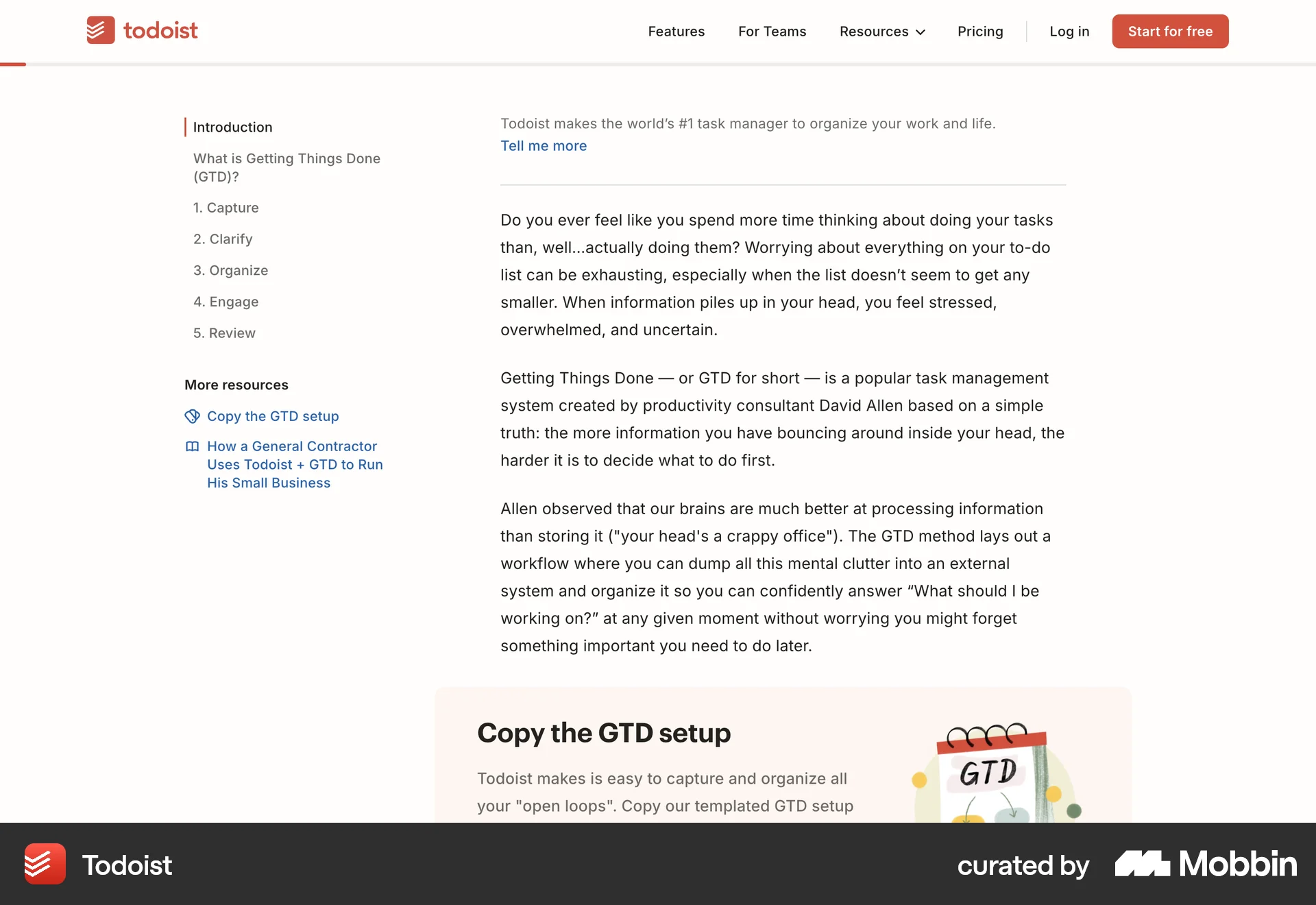This screenshot has width=1316, height=905.
Task: Click the Todoist logo in the header
Action: [x=142, y=30]
